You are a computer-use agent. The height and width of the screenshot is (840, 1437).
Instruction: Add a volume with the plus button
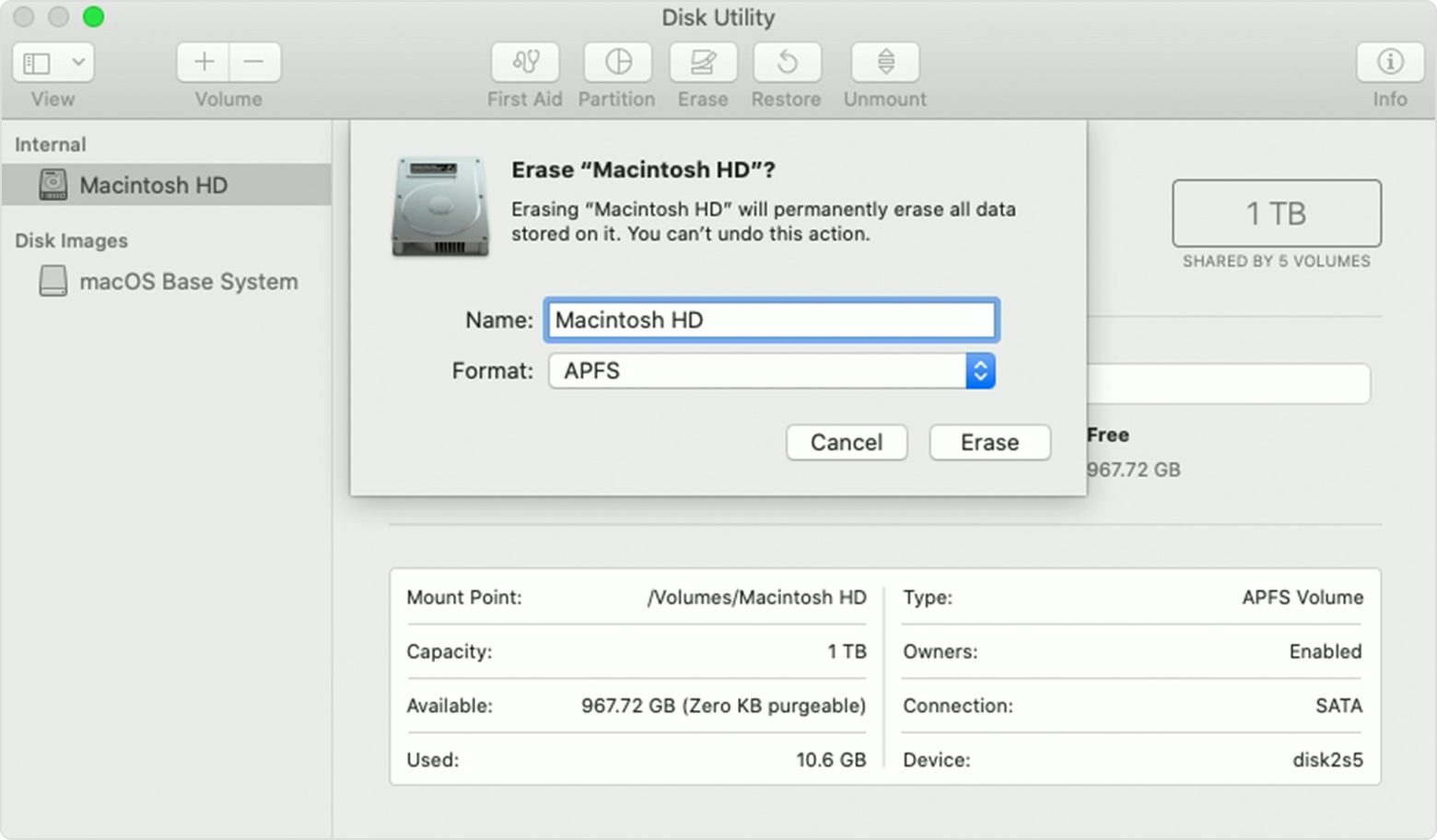(204, 62)
